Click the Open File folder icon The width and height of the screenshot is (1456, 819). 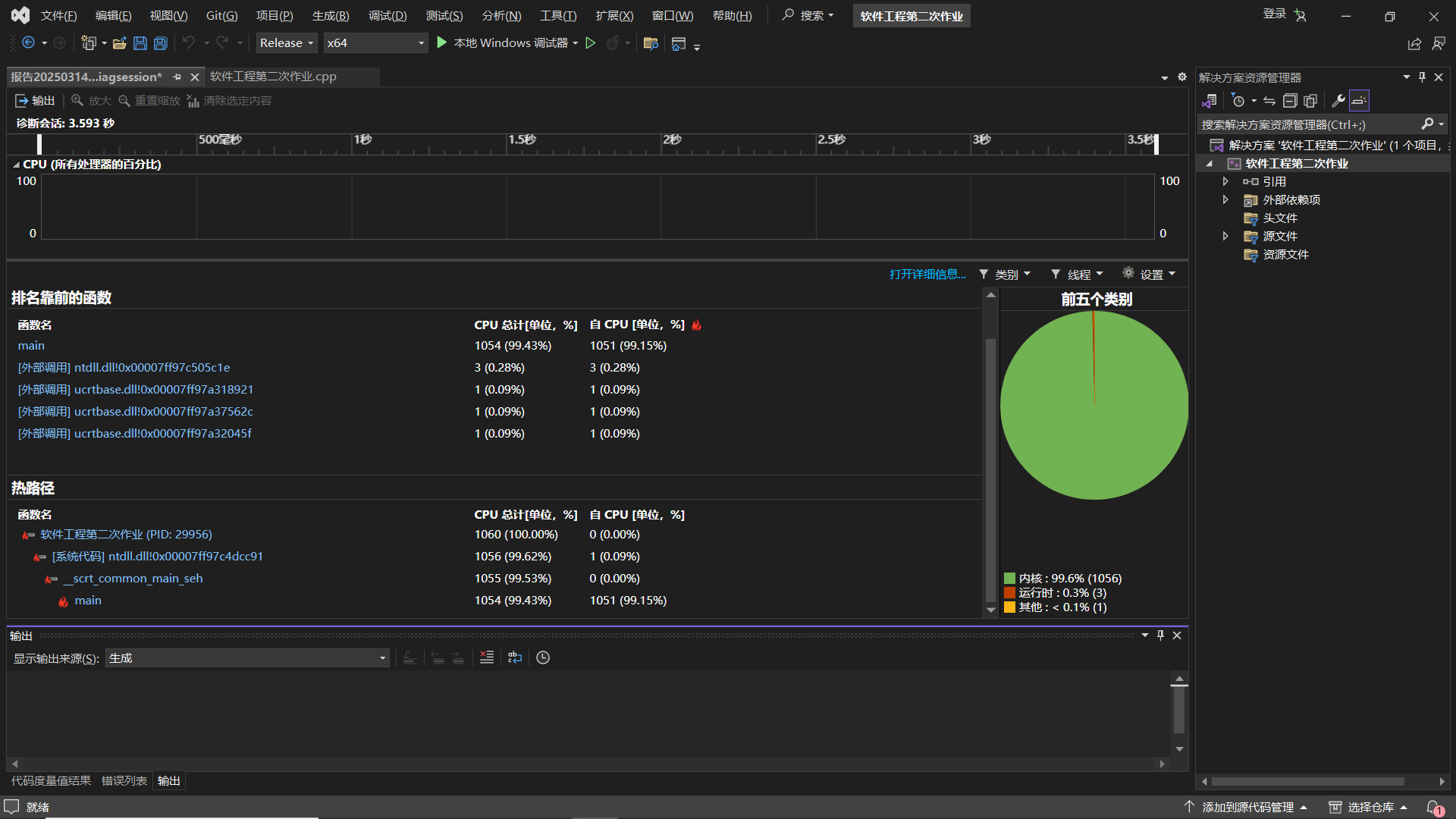click(x=119, y=43)
